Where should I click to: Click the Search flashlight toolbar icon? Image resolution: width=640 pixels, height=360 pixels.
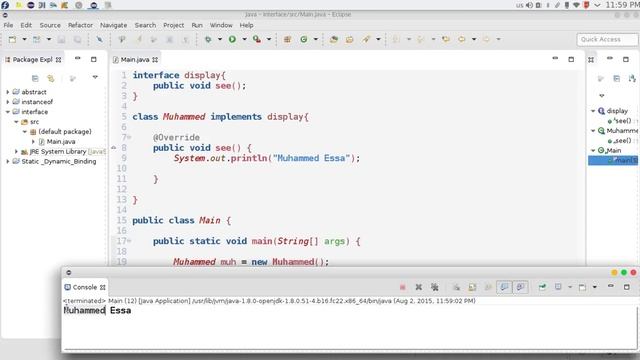point(366,39)
